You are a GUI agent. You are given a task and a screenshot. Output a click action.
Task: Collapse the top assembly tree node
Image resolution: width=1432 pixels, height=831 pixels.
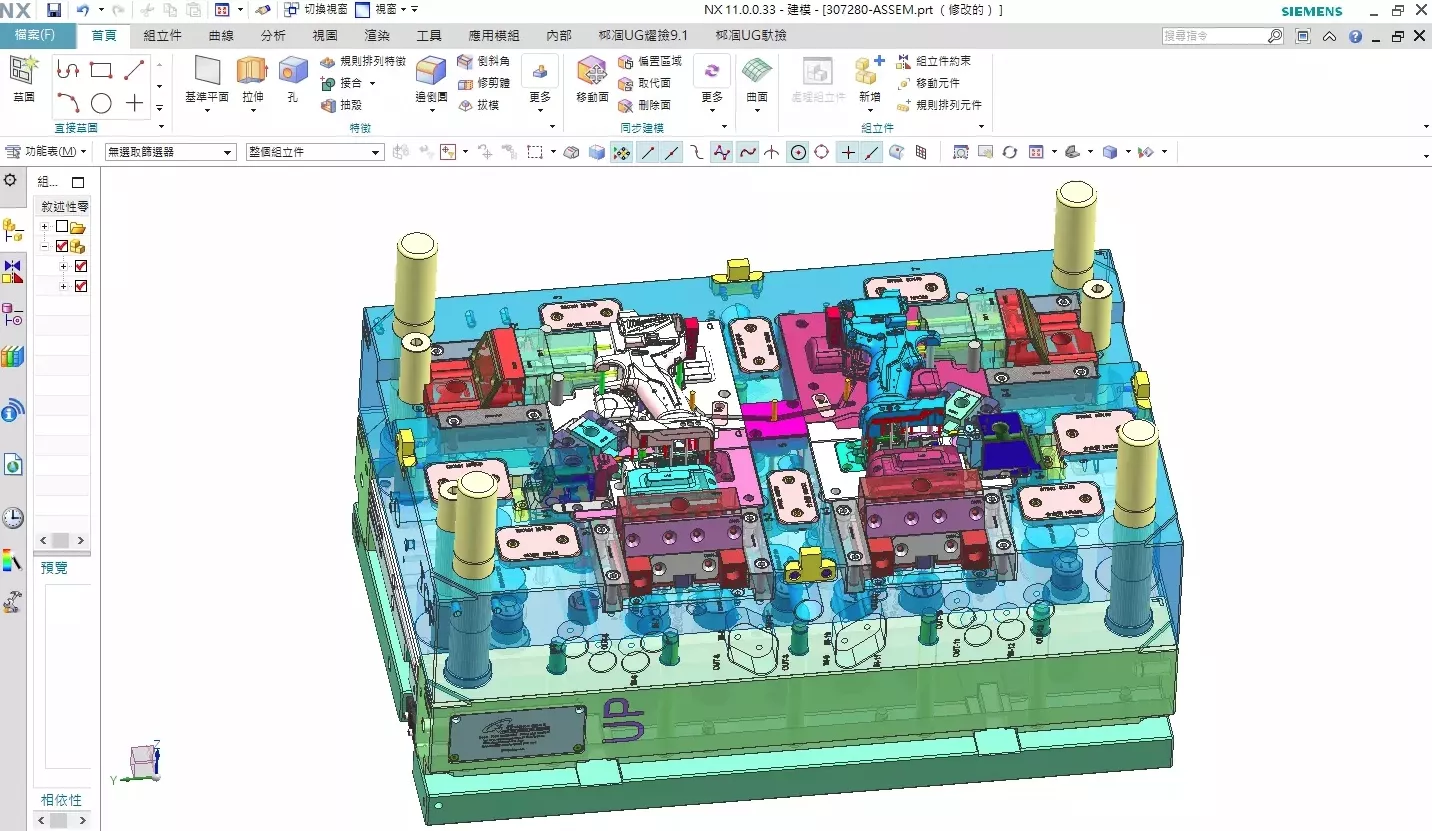coord(44,246)
